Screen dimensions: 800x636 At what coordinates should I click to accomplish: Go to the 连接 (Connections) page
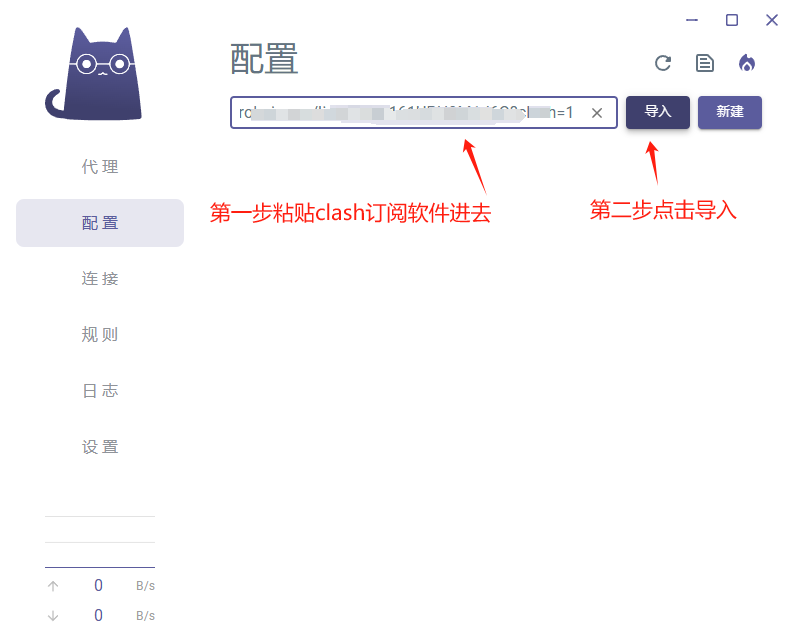(100, 279)
